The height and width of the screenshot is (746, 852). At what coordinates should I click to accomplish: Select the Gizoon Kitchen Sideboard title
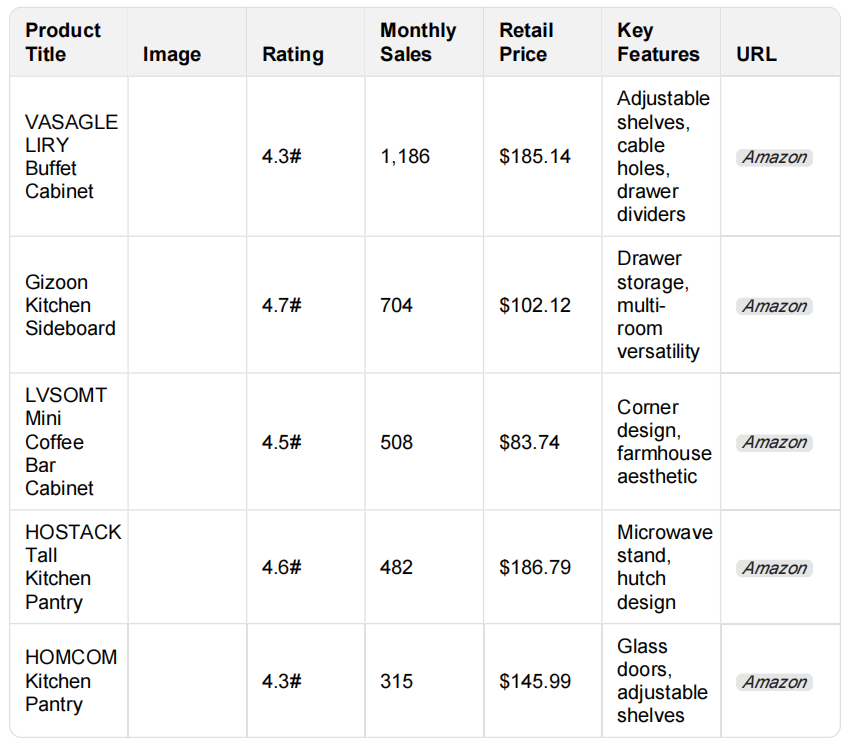point(70,305)
